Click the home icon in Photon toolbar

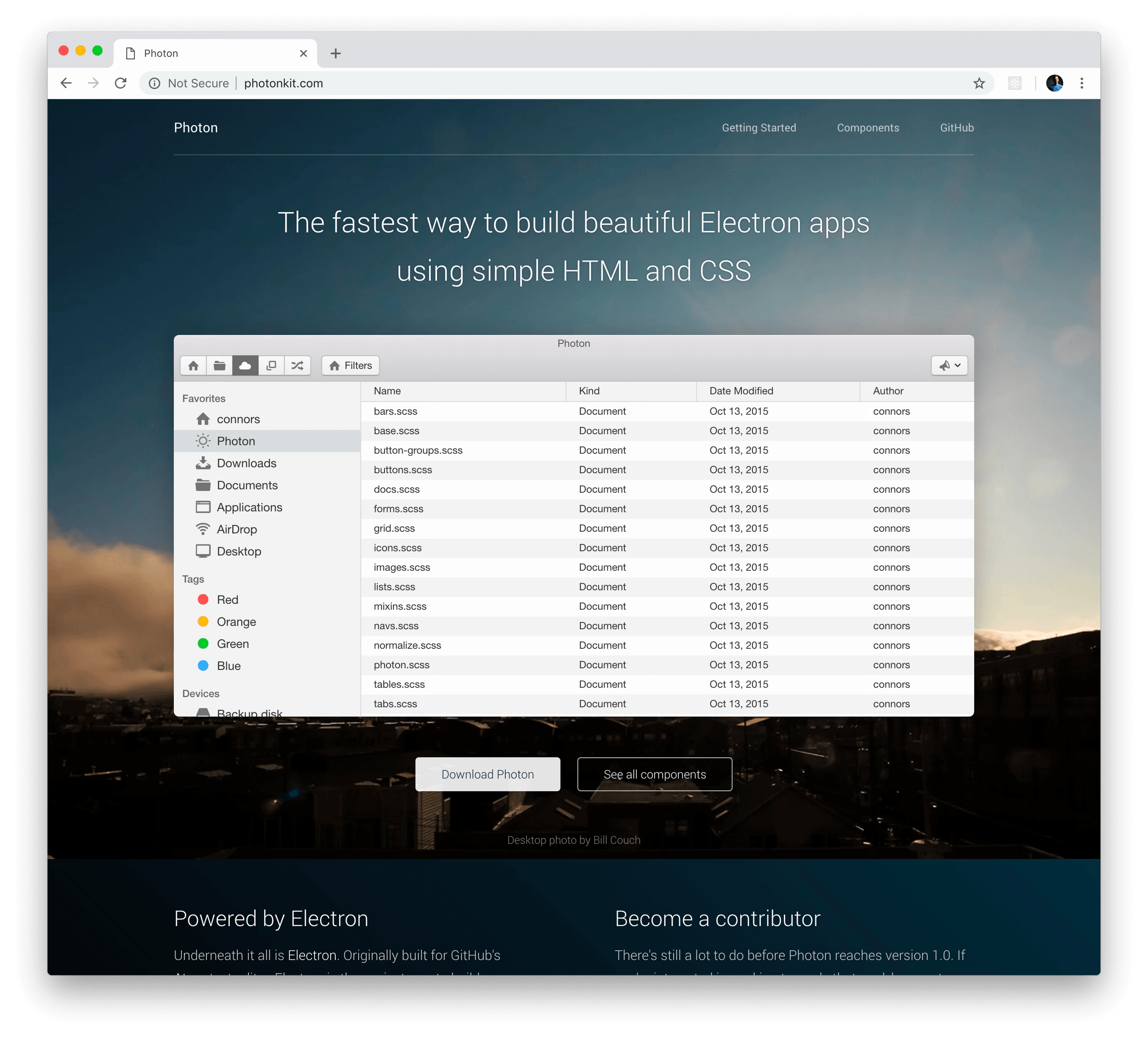pyautogui.click(x=193, y=365)
